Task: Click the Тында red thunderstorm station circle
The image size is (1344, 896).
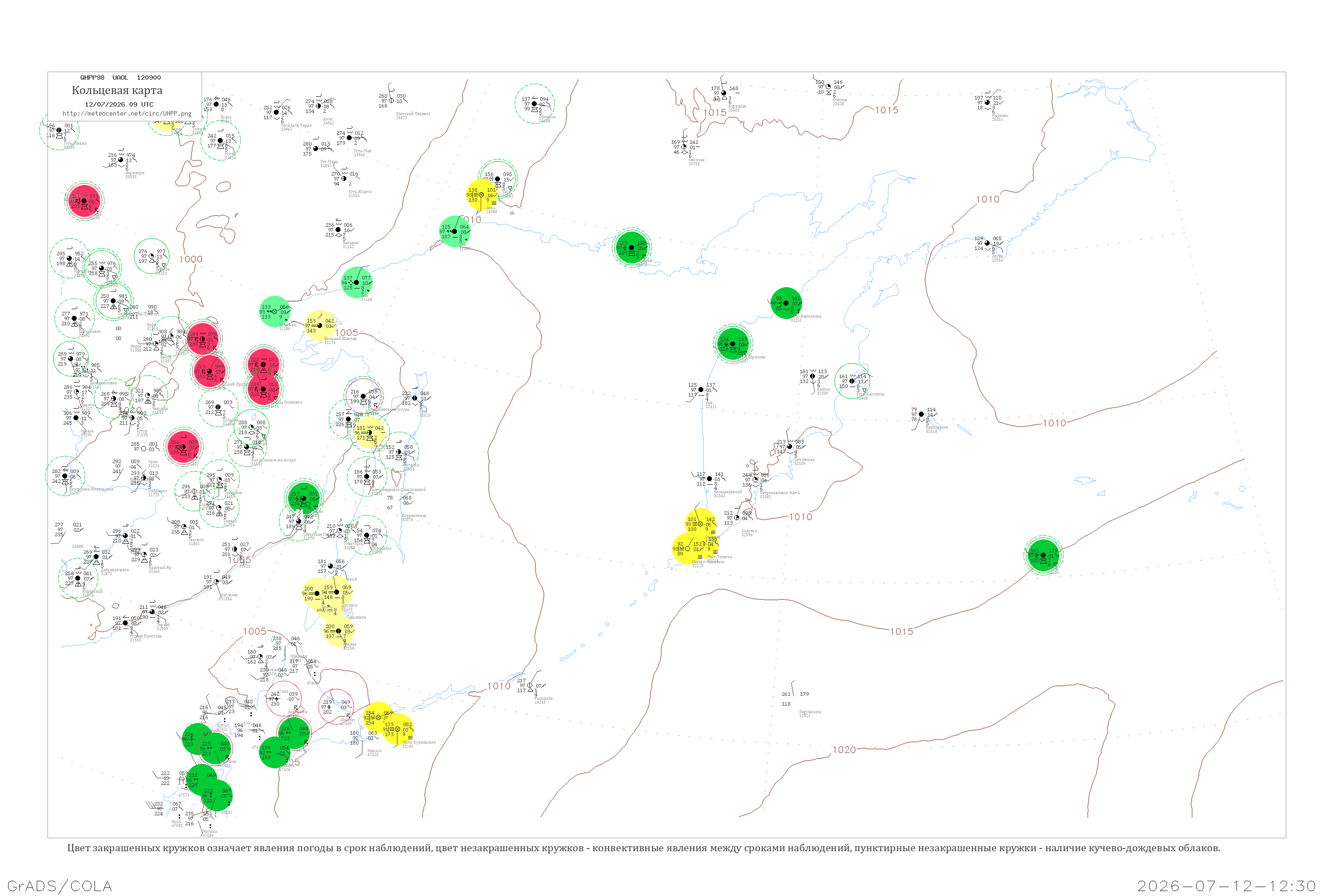Action: point(85,201)
